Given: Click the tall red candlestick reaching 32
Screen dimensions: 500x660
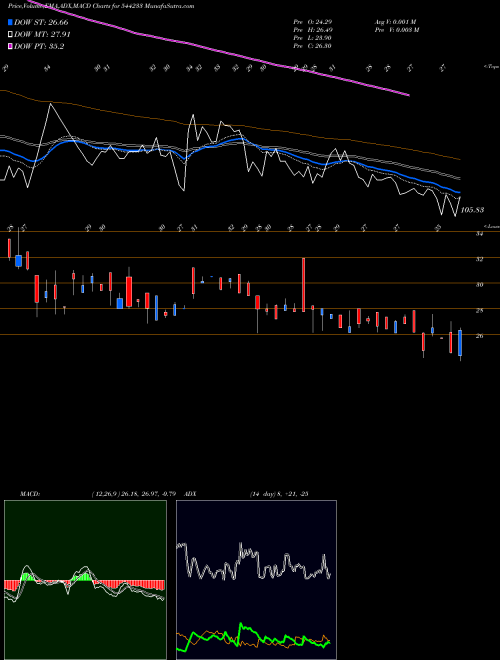Looking at the screenshot, I should 303,285.
